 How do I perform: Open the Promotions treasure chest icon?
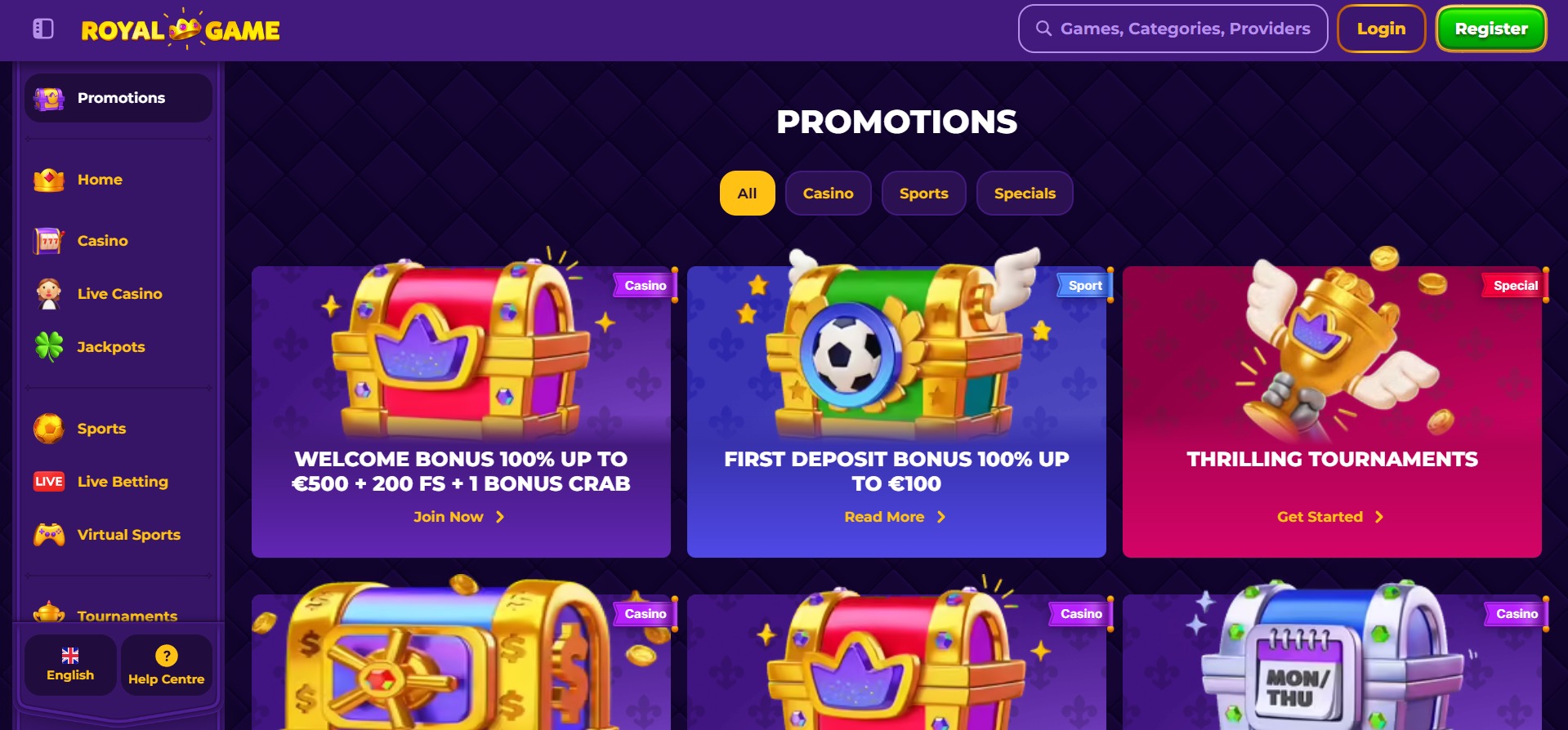point(49,98)
